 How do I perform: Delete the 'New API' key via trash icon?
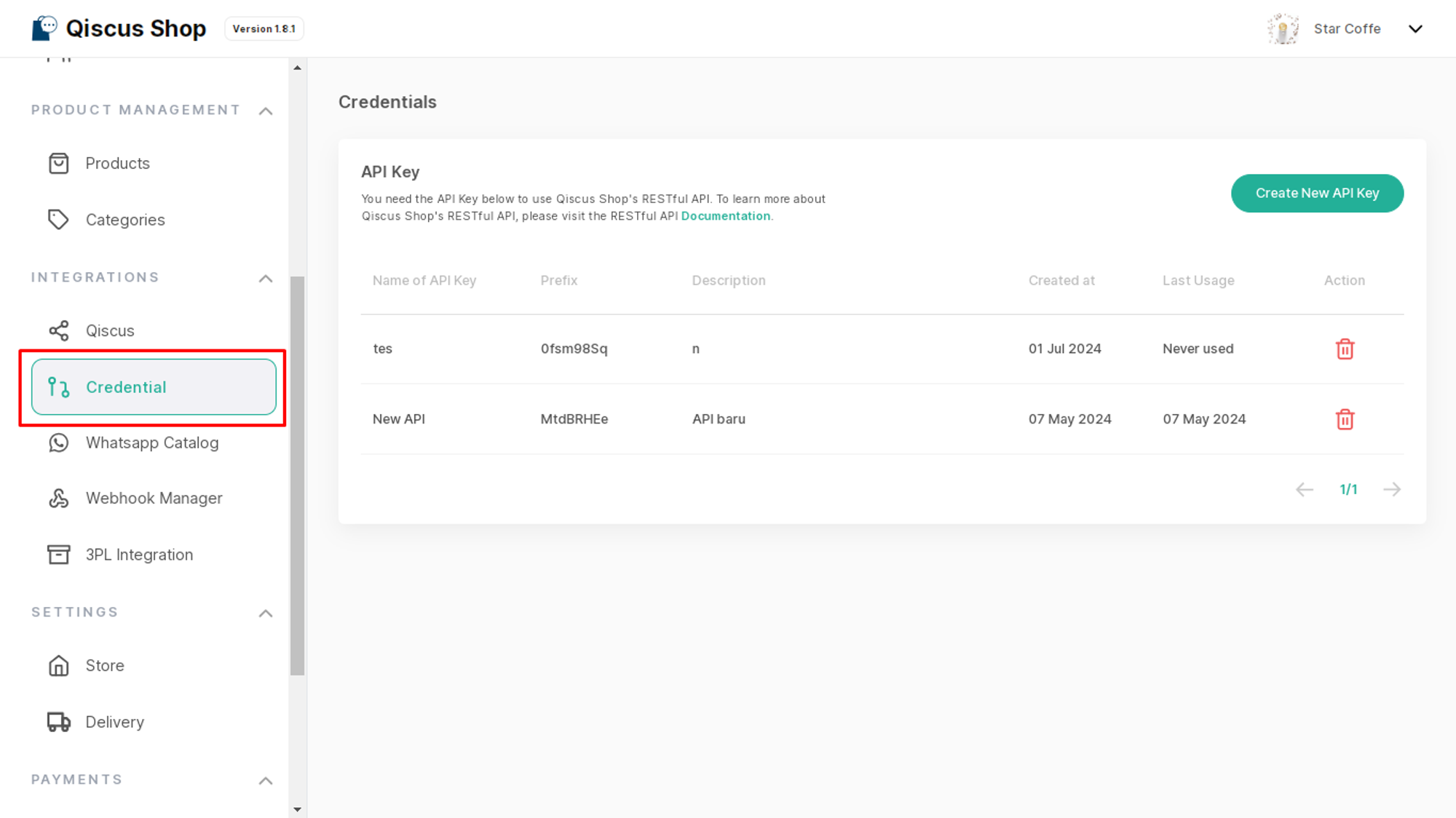(1345, 419)
